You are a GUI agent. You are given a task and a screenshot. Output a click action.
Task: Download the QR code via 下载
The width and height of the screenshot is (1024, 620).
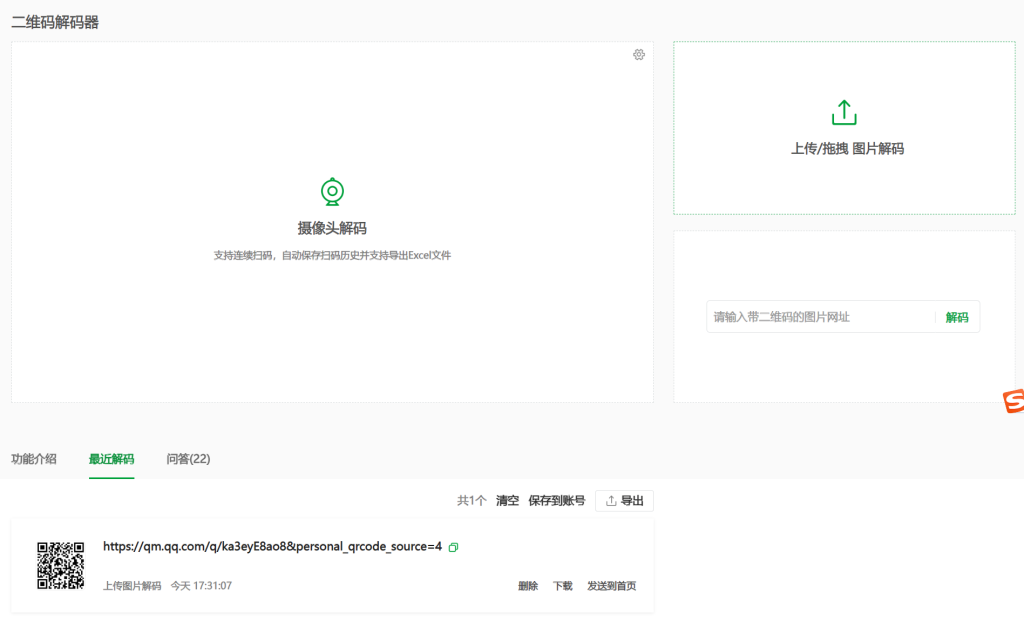pyautogui.click(x=563, y=586)
